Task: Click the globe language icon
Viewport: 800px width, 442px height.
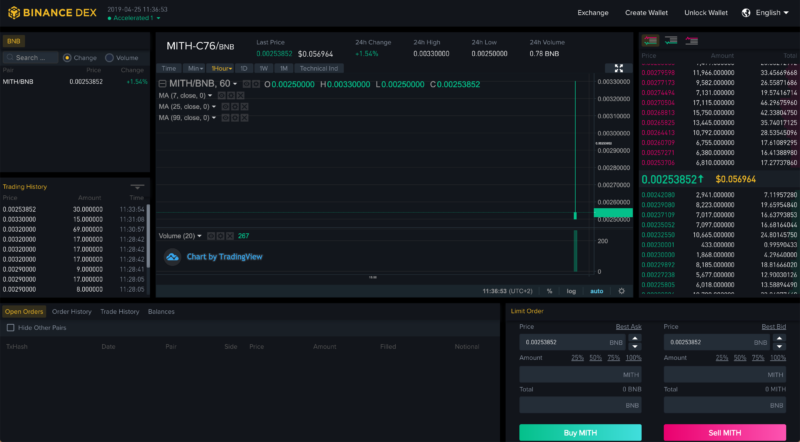Action: coord(746,13)
